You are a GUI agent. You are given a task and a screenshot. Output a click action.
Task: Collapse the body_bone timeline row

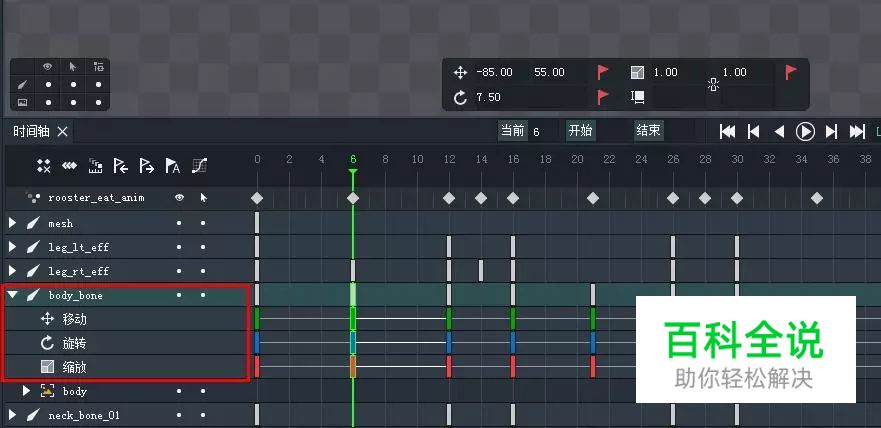(x=13, y=295)
